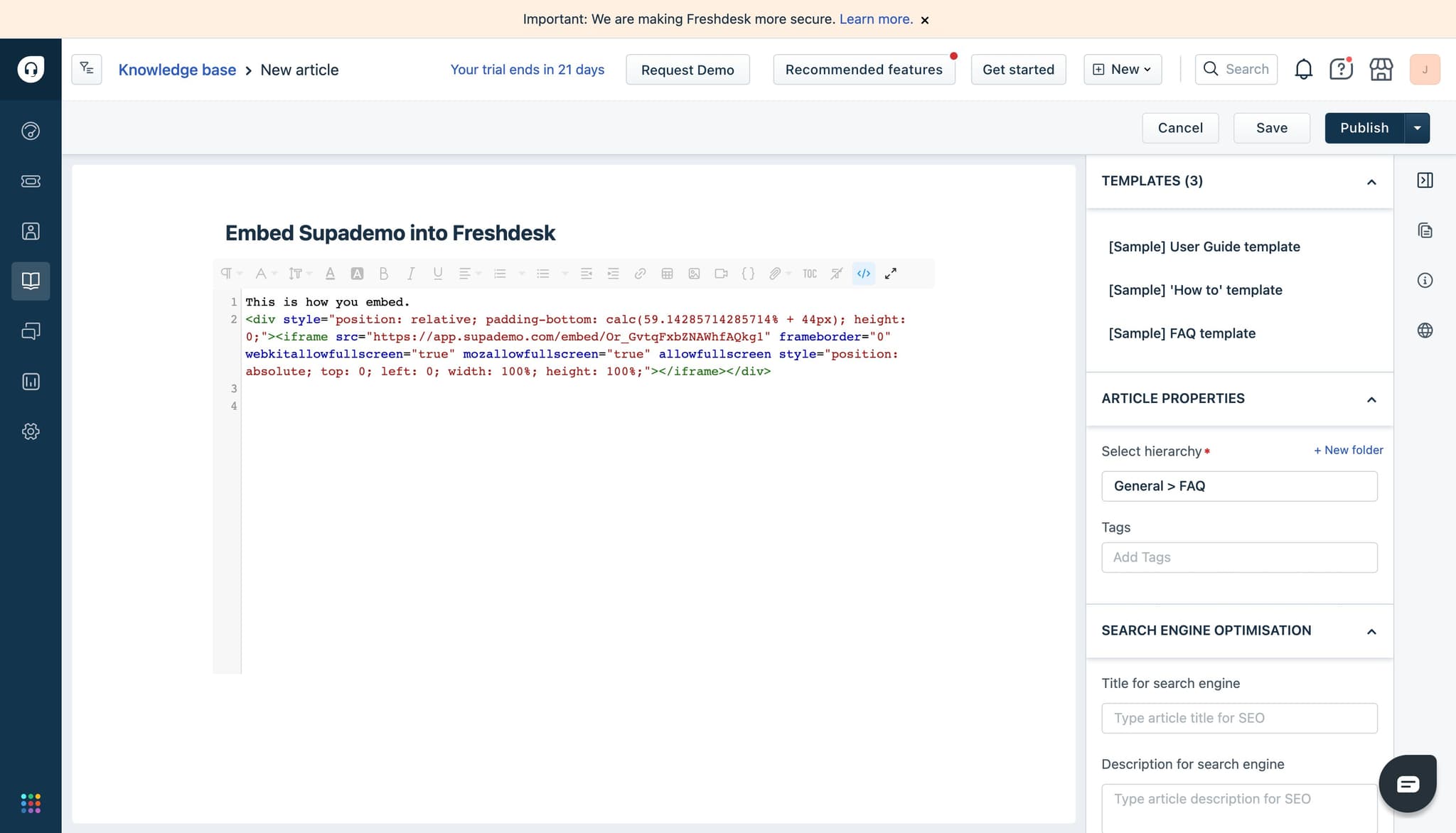Save the article draft
Image resolution: width=1456 pixels, height=833 pixels.
tap(1272, 127)
